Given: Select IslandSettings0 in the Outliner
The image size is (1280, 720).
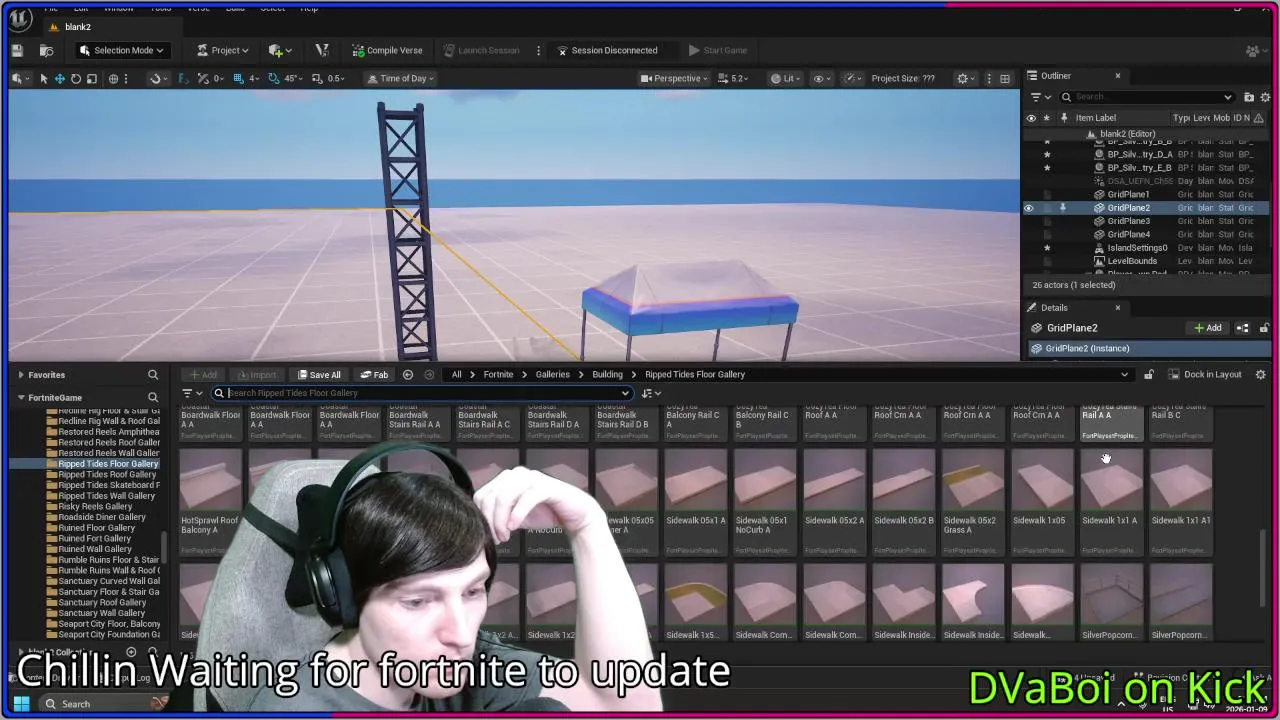Looking at the screenshot, I should (x=1137, y=248).
